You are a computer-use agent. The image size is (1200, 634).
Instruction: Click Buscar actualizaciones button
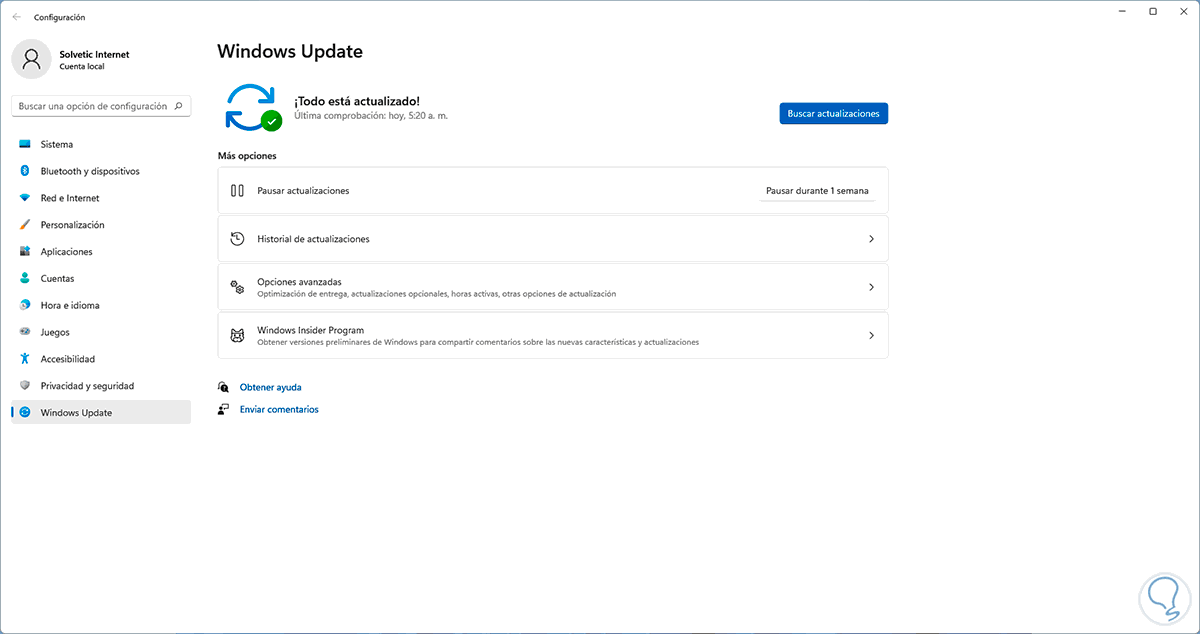click(833, 114)
